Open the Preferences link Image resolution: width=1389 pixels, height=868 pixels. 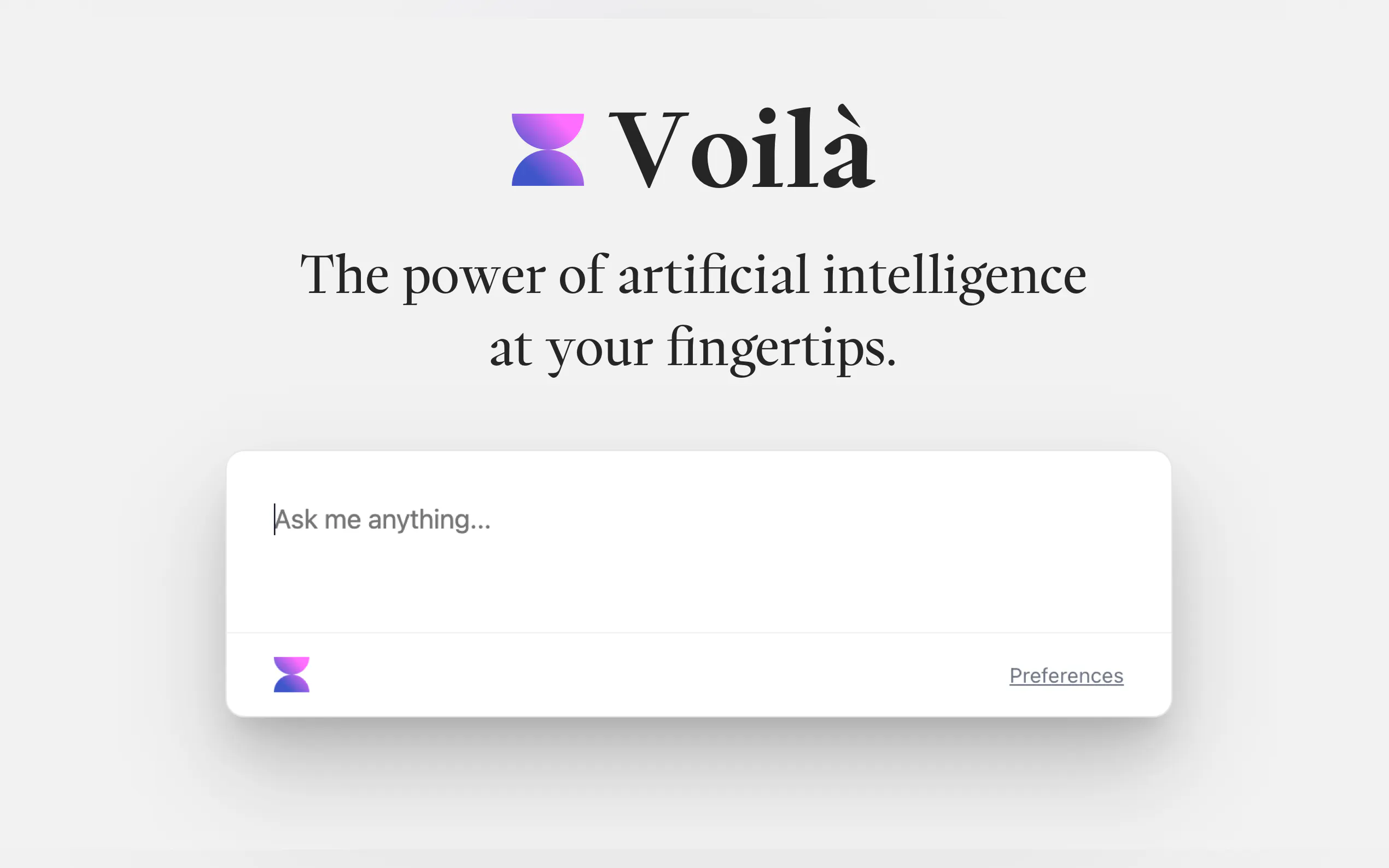[x=1066, y=676]
